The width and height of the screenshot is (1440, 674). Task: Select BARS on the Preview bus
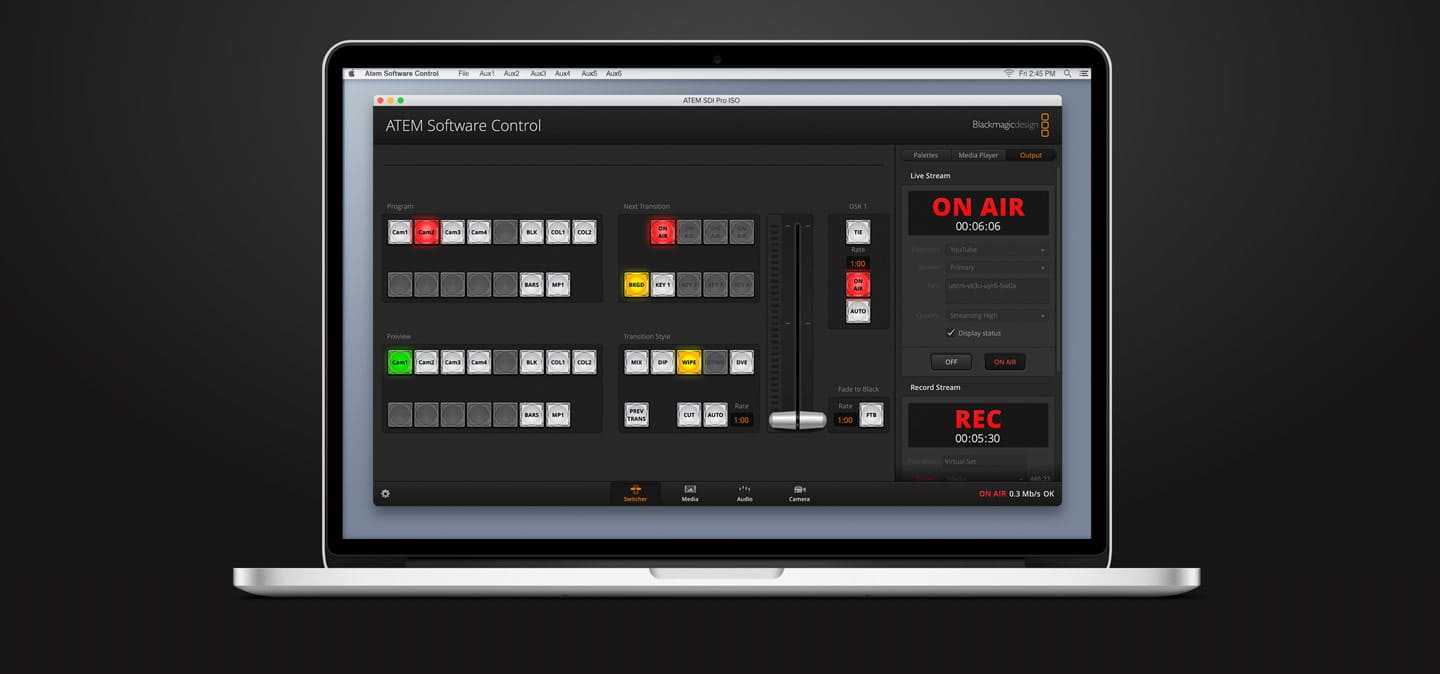coord(532,414)
